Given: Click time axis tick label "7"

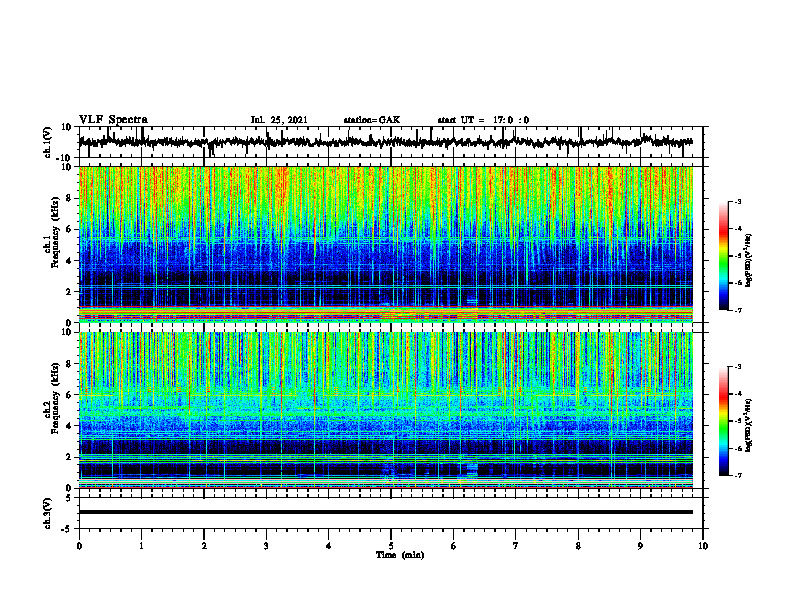Looking at the screenshot, I should click(516, 546).
